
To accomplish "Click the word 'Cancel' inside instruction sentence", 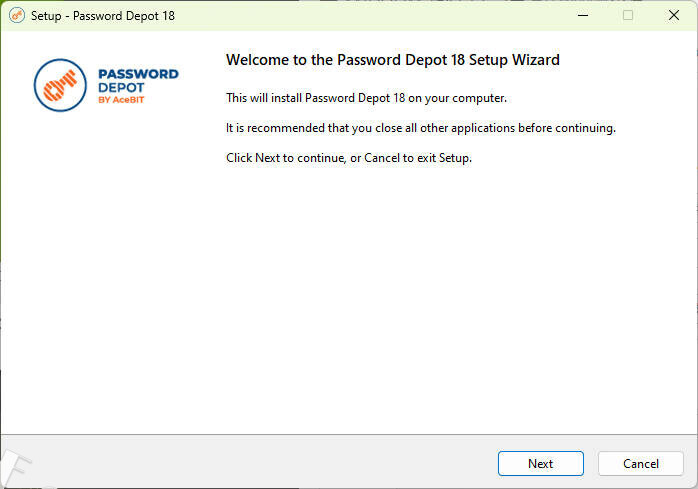I will 383,158.
